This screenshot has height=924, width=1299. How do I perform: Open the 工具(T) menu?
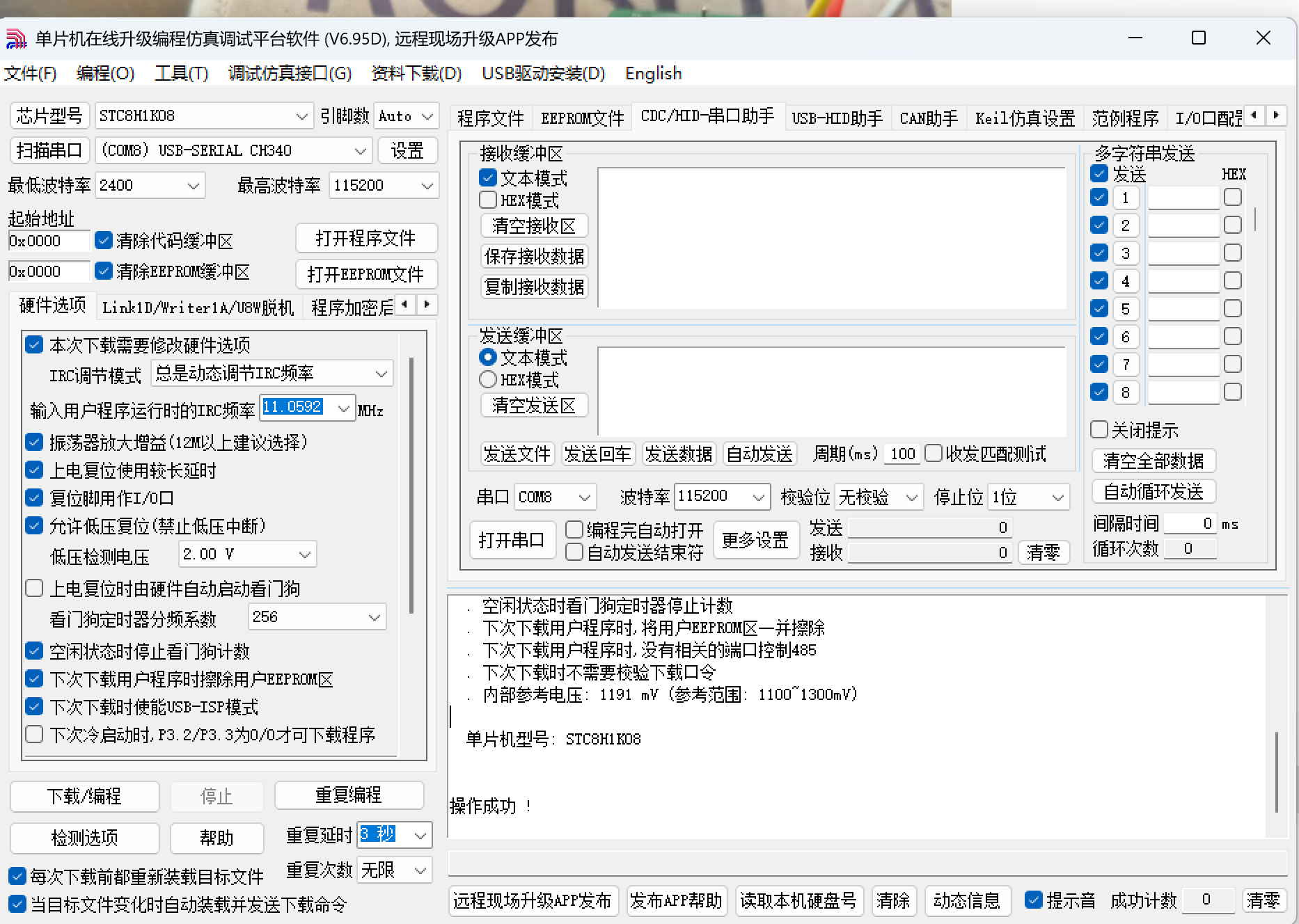point(181,73)
